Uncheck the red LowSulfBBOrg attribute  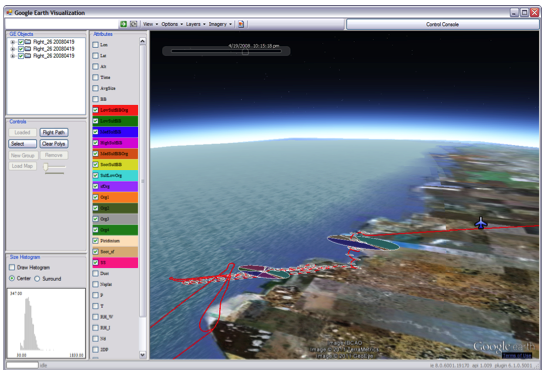pos(95,110)
